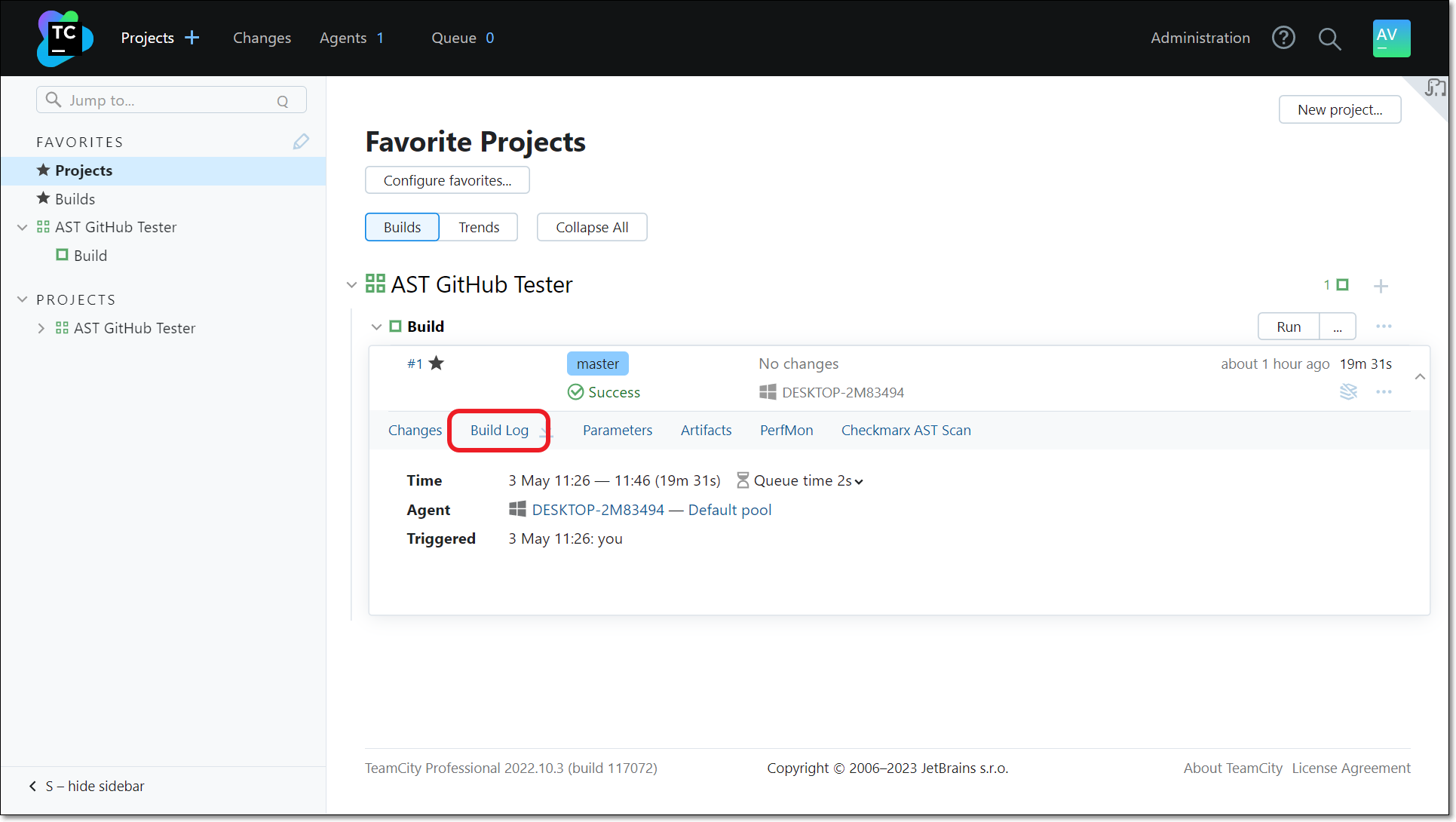Click the edit favorites pencil icon
The width and height of the screenshot is (1456, 822).
tap(301, 142)
